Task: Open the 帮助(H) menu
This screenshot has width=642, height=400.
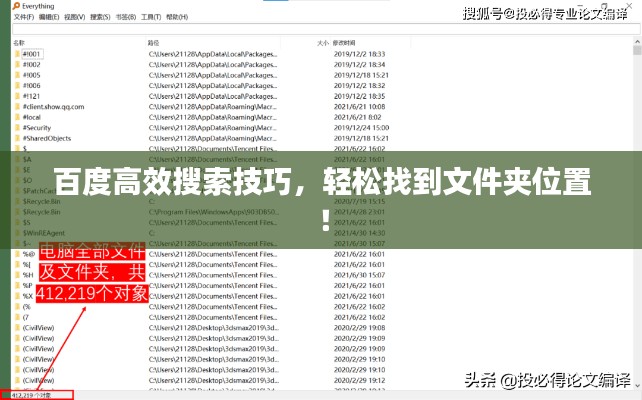Action: (x=177, y=17)
